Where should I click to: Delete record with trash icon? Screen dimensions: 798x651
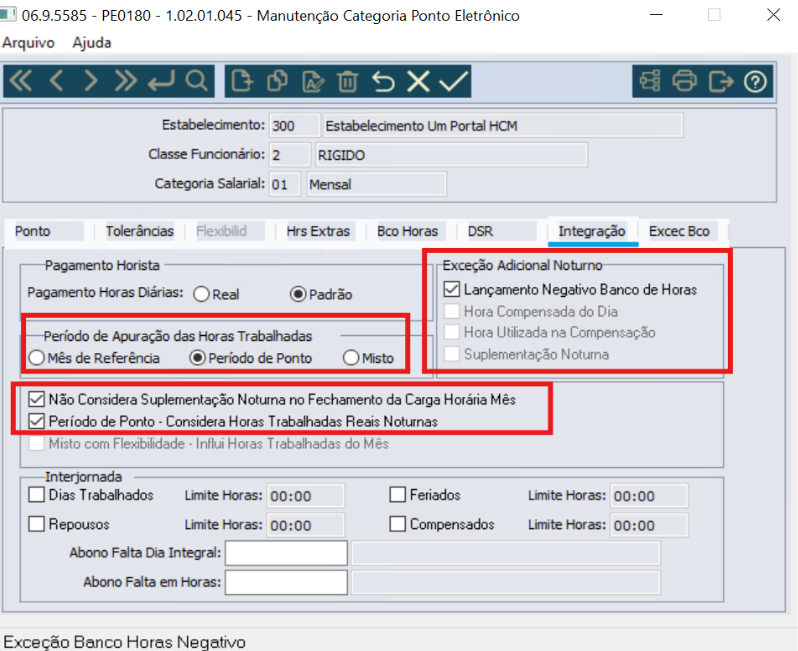348,81
